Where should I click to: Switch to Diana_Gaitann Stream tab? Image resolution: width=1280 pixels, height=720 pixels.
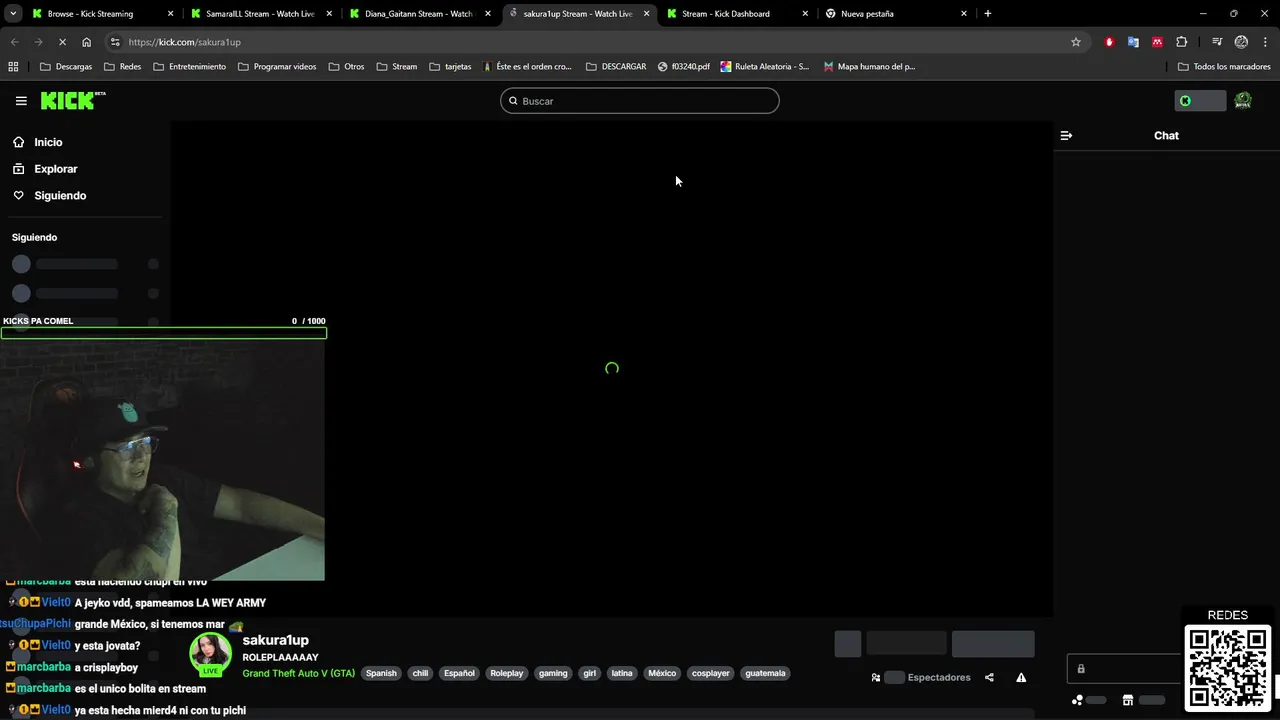pos(418,14)
